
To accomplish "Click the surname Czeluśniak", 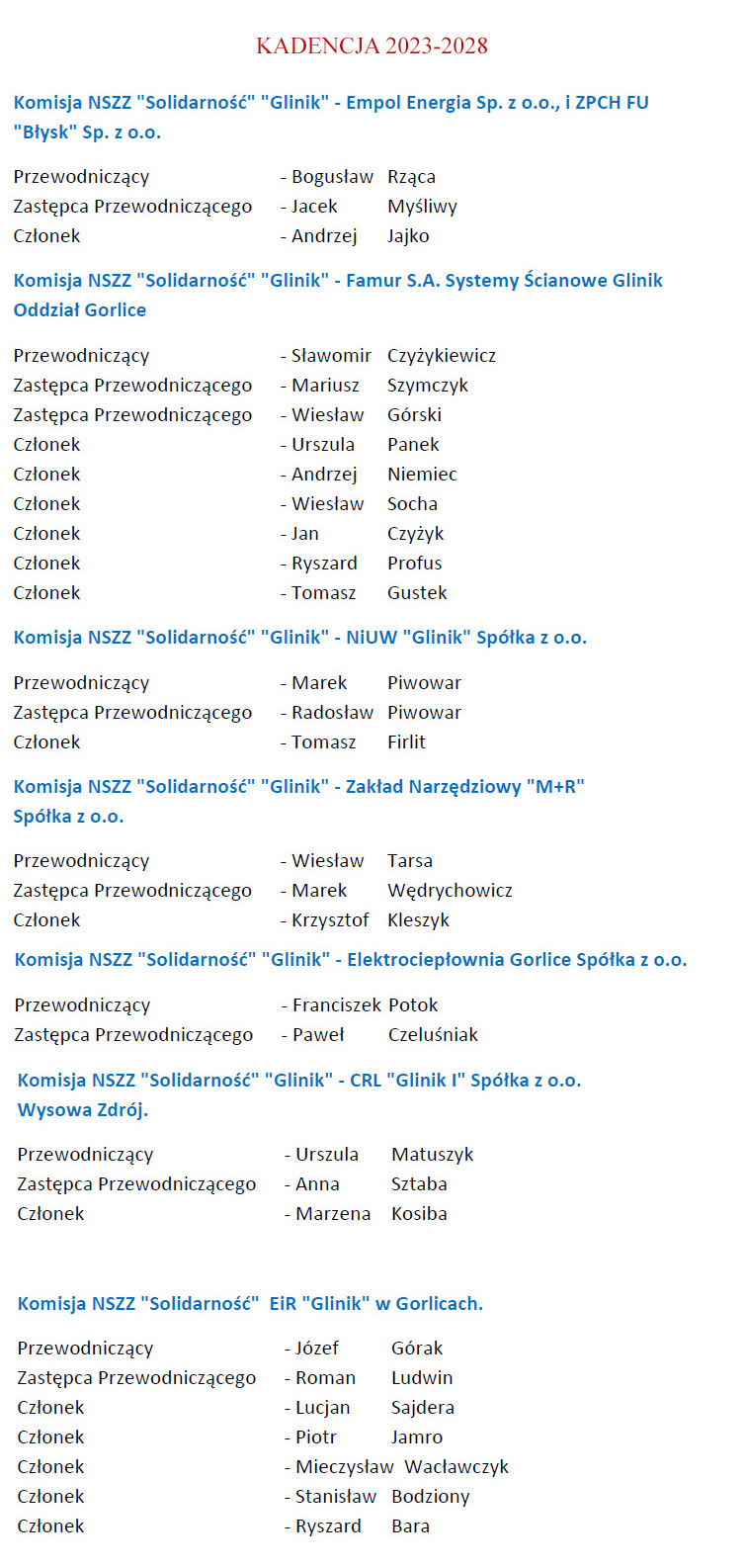I will pyautogui.click(x=433, y=1035).
